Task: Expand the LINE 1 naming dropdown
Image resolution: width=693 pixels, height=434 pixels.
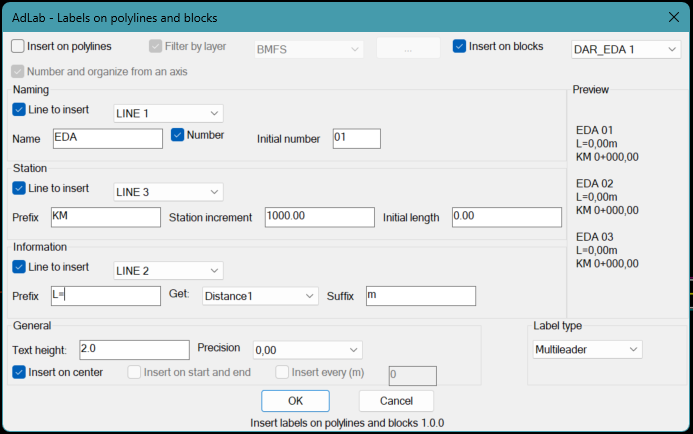Action: click(x=168, y=113)
